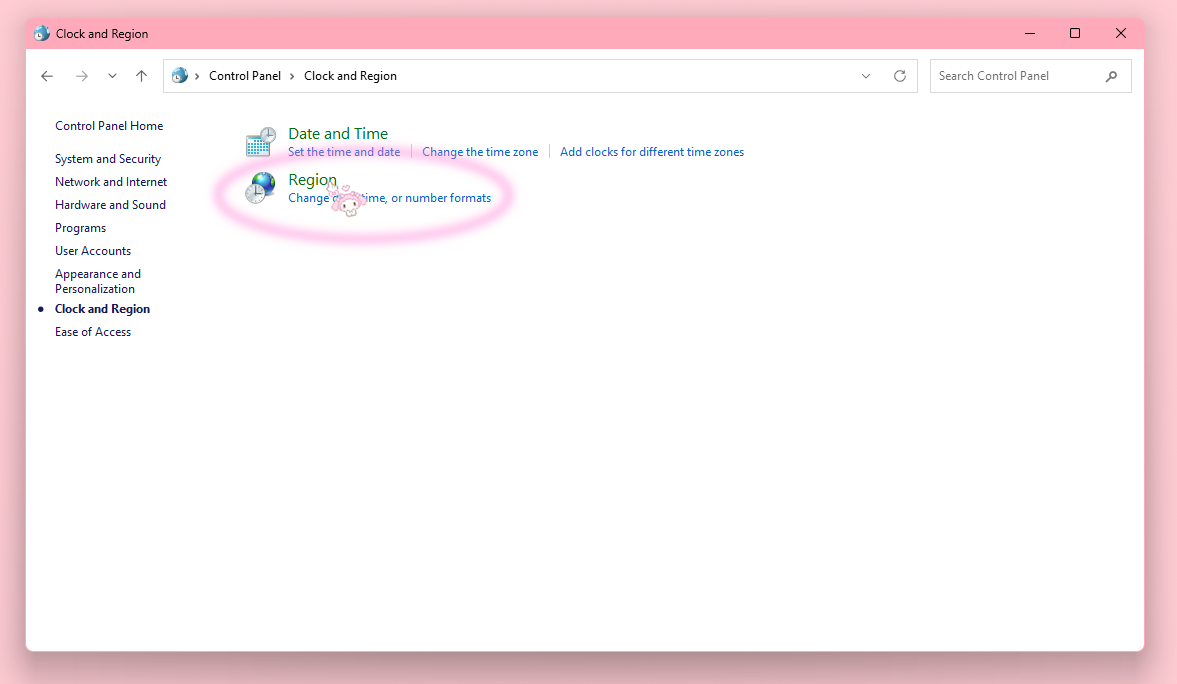Open the Region heading link

coord(312,179)
